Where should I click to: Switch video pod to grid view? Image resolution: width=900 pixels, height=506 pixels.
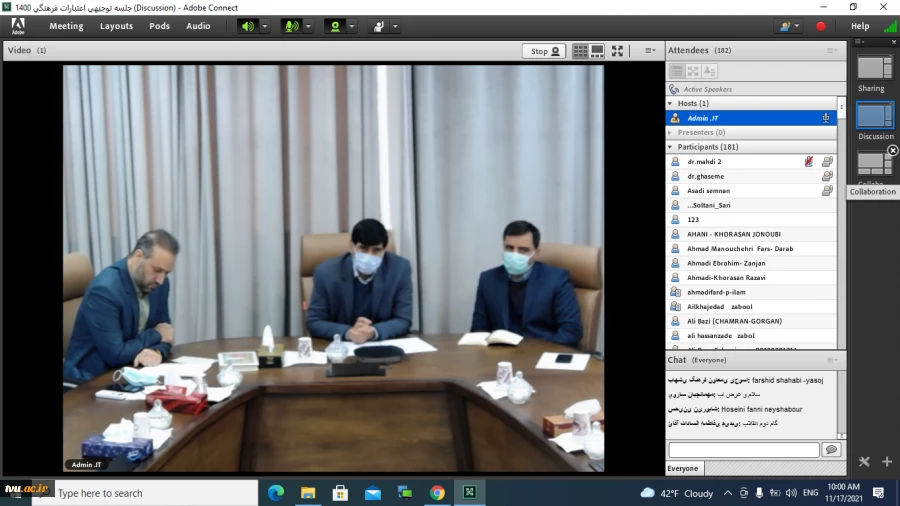tap(580, 51)
